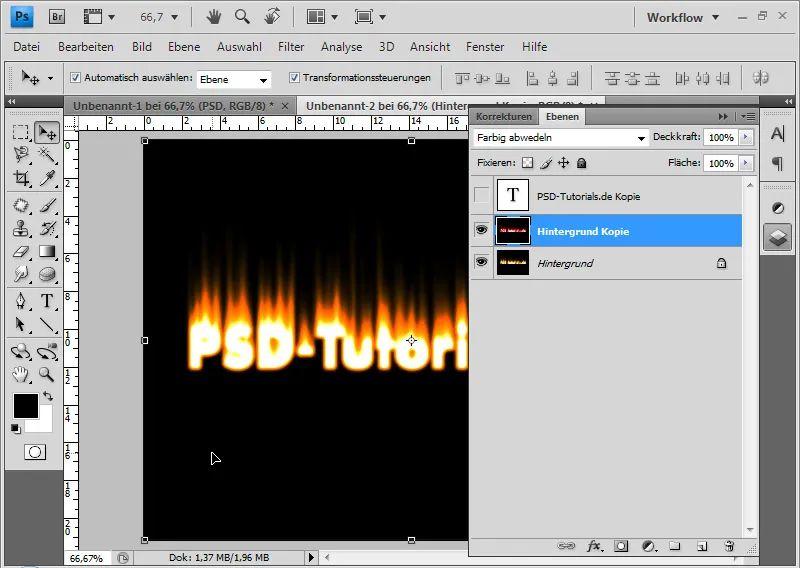The image size is (800, 568).
Task: Select the Zoom tool in toolbox
Action: 47,375
